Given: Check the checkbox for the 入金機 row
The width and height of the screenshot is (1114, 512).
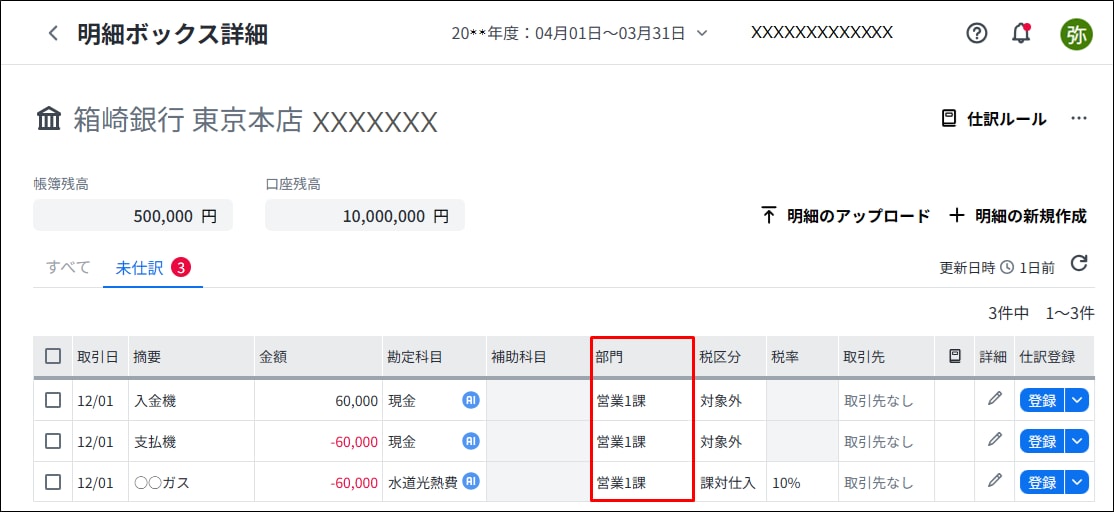Looking at the screenshot, I should click(x=53, y=400).
